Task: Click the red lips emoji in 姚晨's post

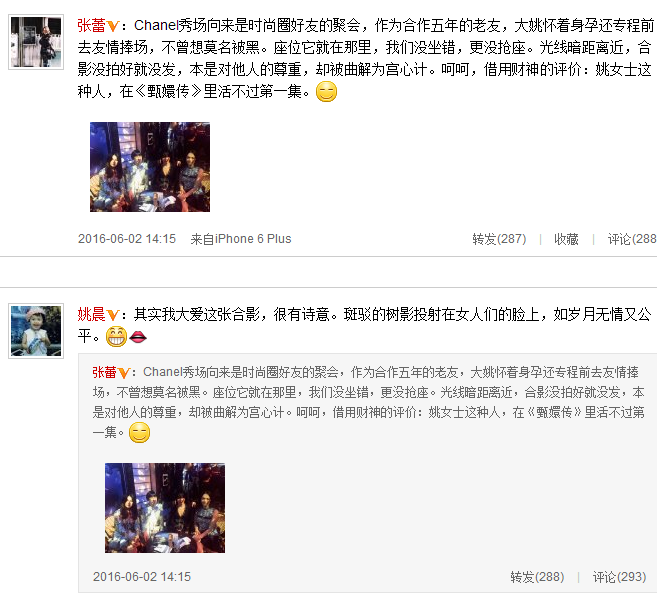Action: 138,337
